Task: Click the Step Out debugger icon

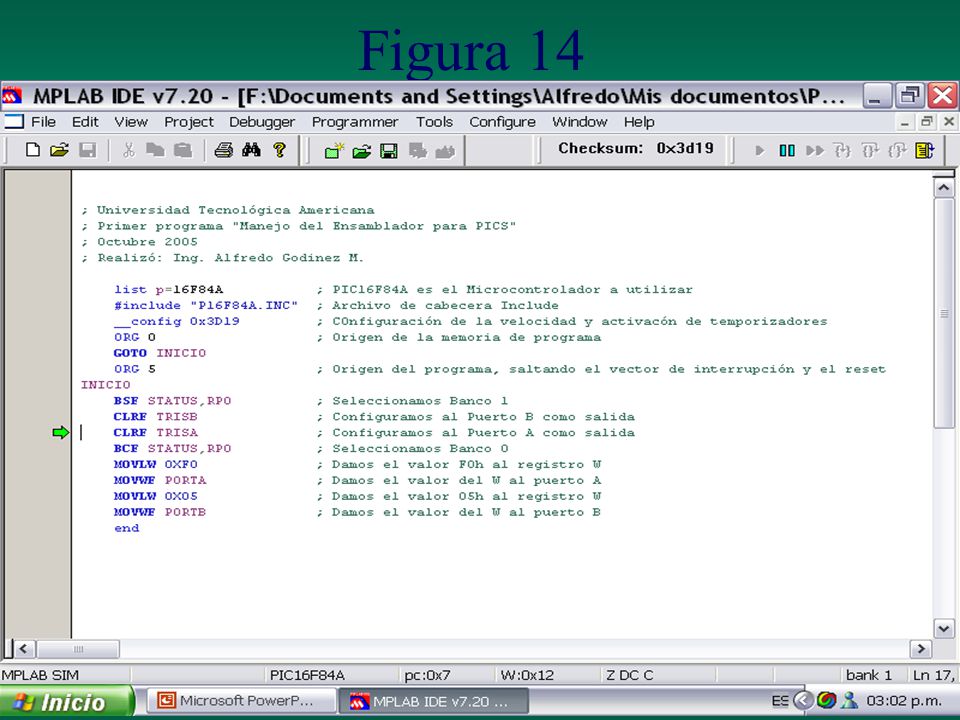Action: [897, 150]
